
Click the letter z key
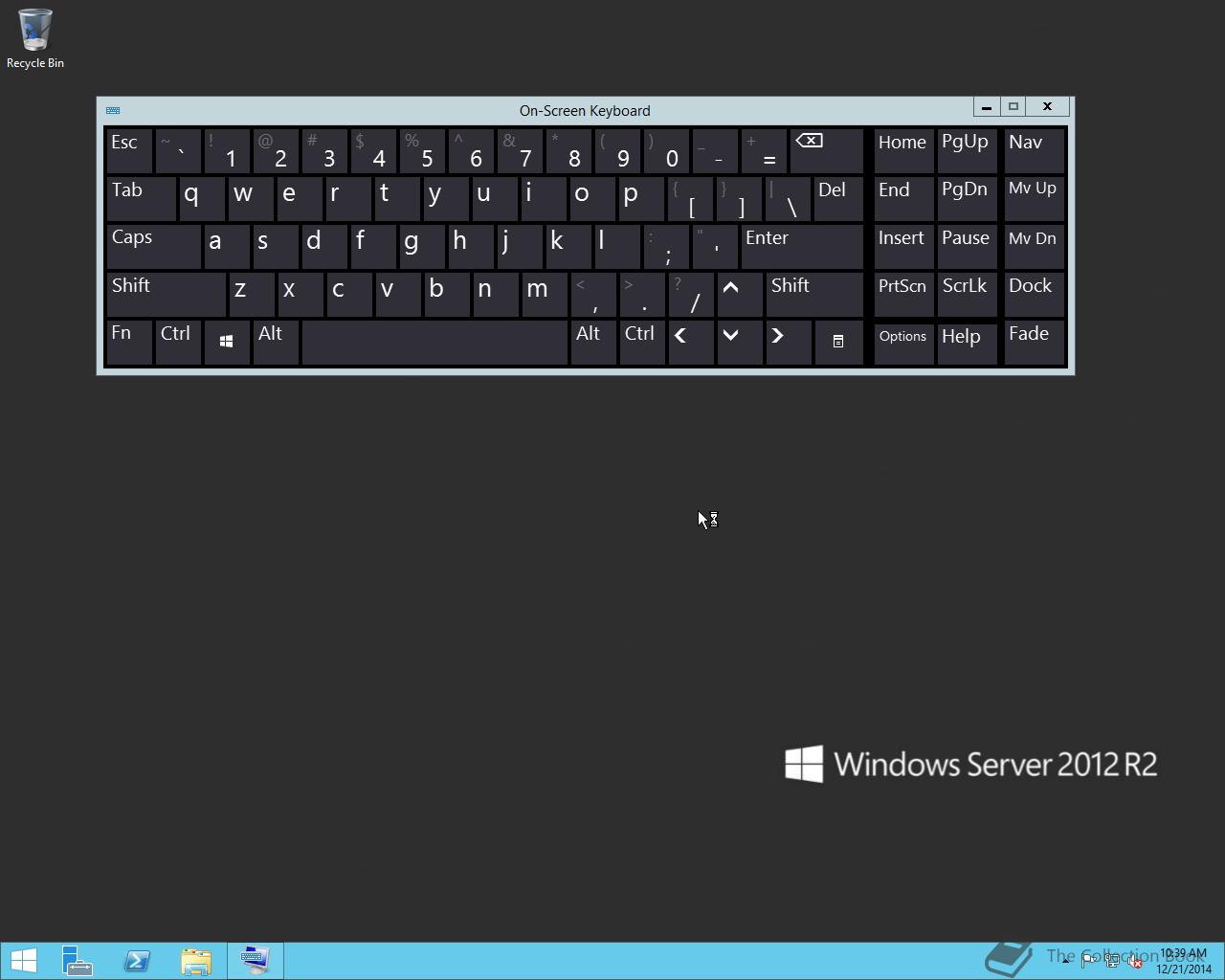[x=251, y=295]
